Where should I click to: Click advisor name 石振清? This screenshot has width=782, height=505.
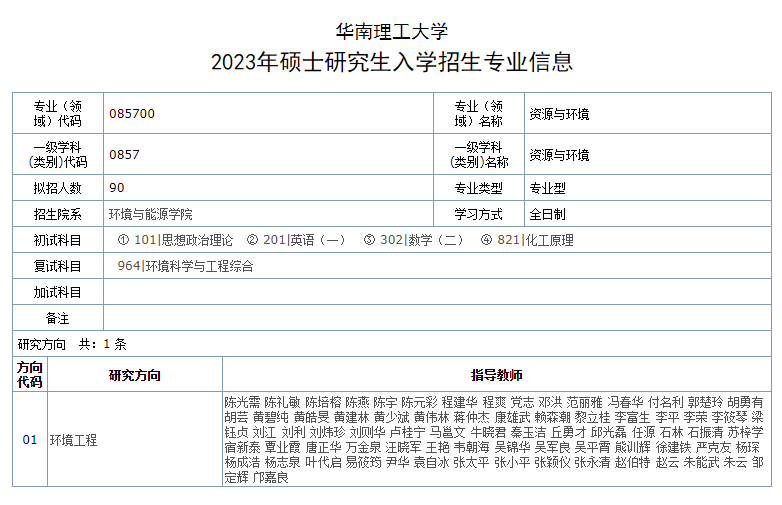pyautogui.click(x=705, y=432)
